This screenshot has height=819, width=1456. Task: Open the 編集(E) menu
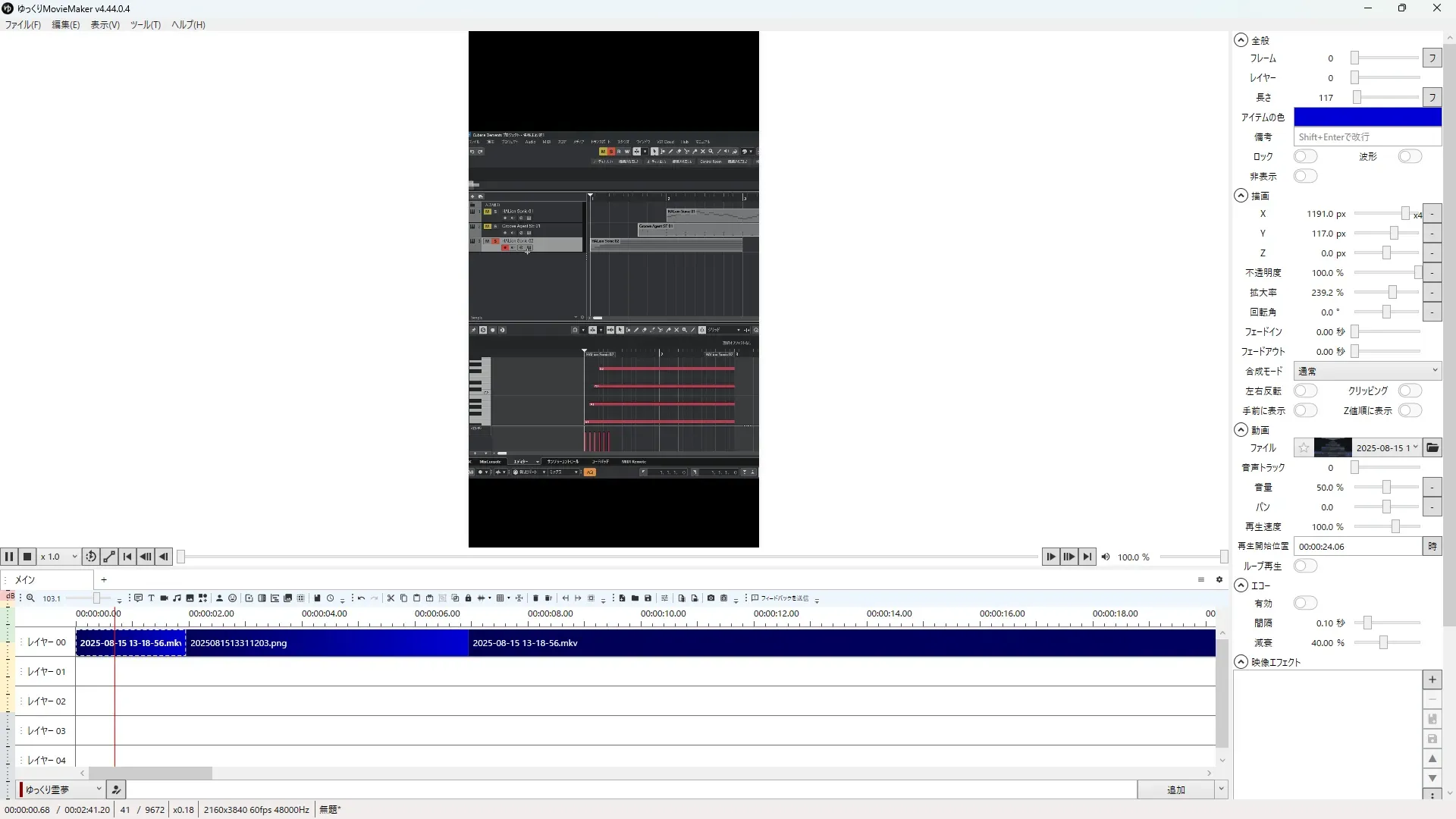65,25
